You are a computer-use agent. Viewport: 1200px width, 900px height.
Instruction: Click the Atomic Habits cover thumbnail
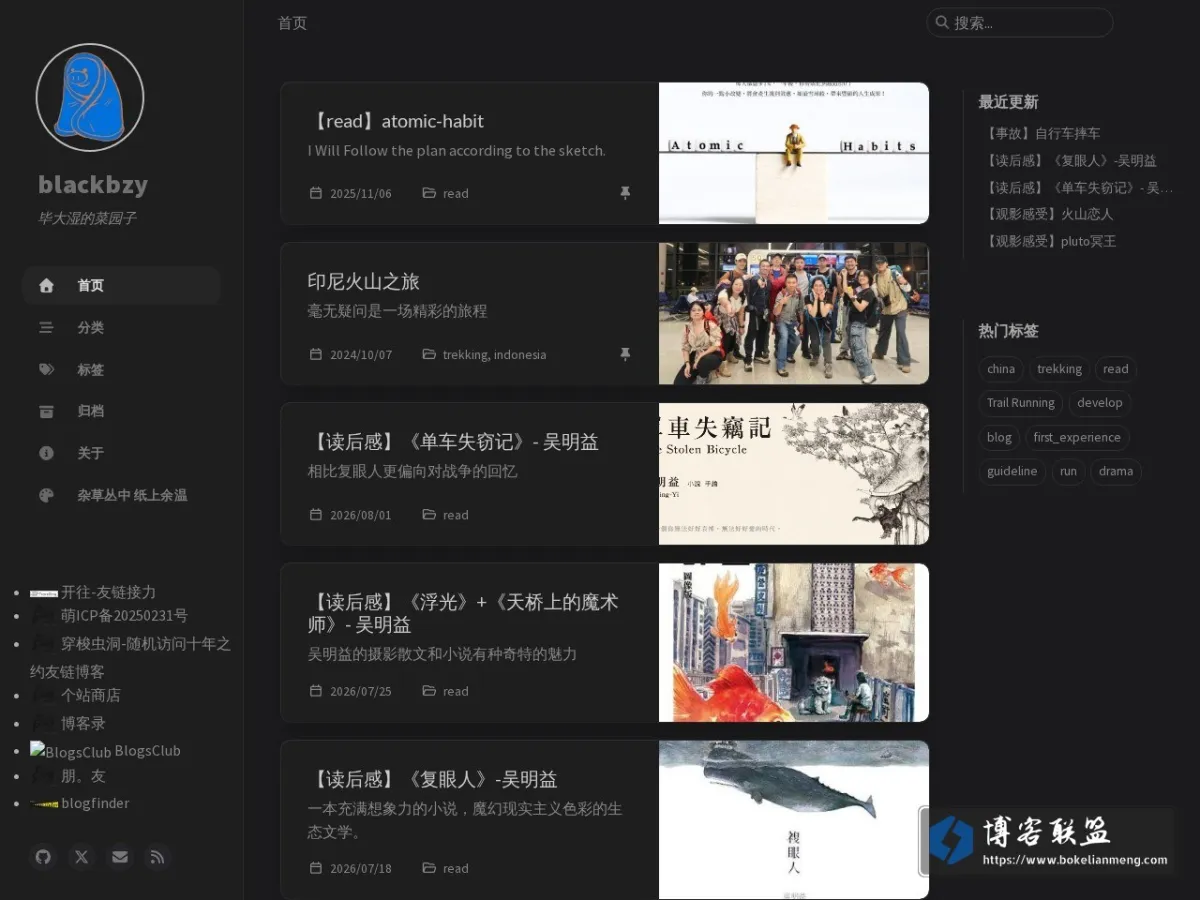click(x=794, y=153)
